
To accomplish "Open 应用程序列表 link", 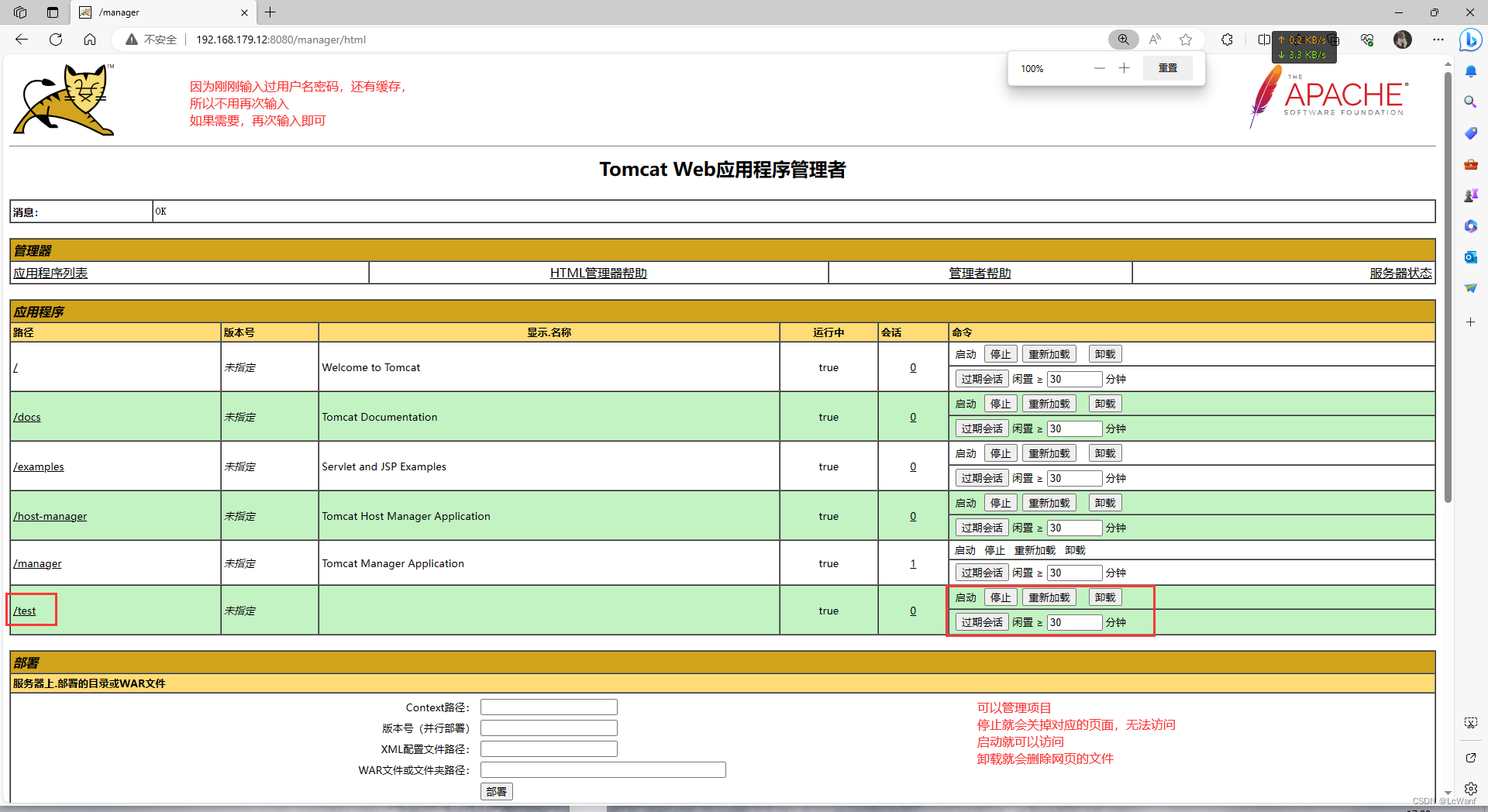I will tap(50, 273).
